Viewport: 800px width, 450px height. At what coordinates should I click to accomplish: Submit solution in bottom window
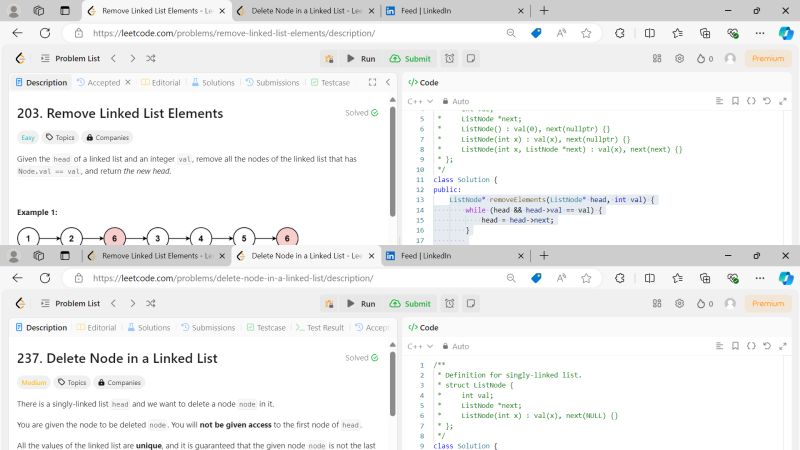point(410,304)
